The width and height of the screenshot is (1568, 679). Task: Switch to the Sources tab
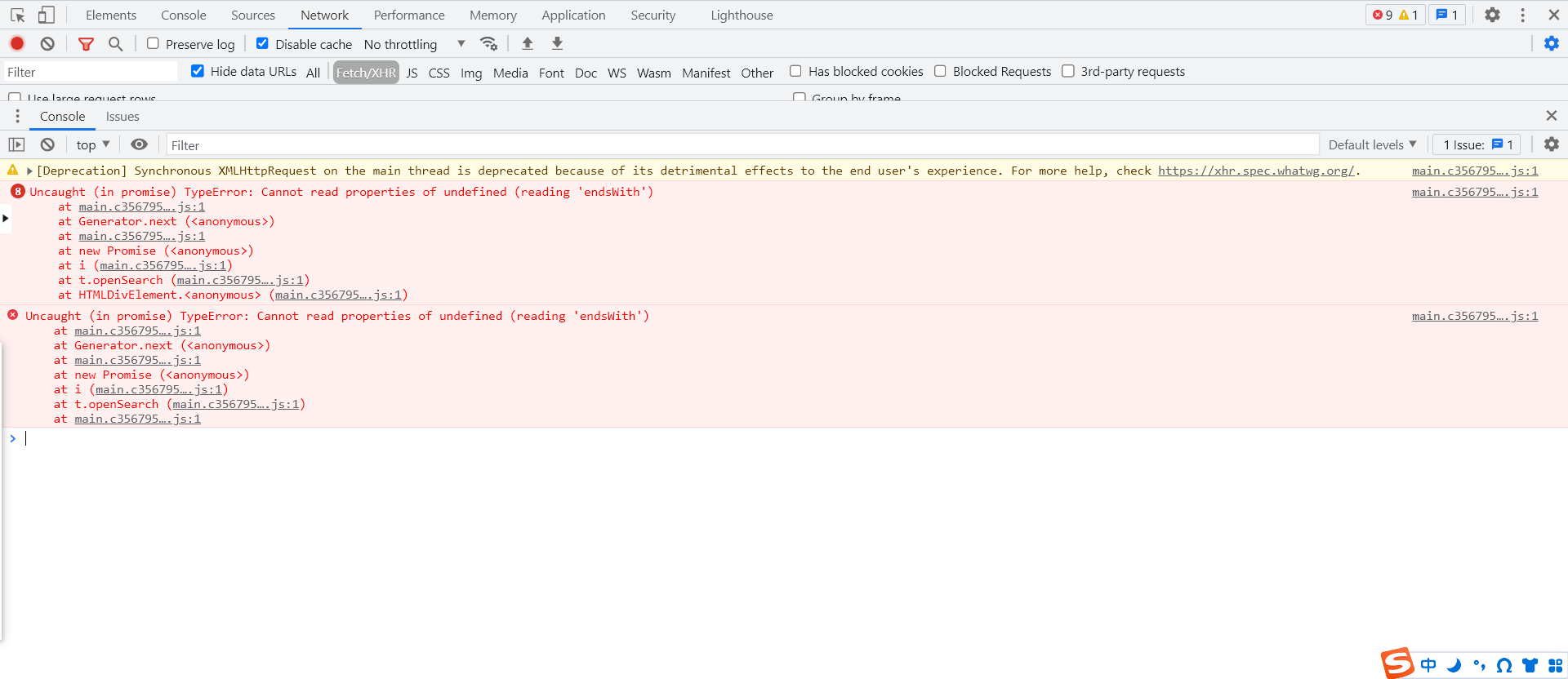(252, 15)
